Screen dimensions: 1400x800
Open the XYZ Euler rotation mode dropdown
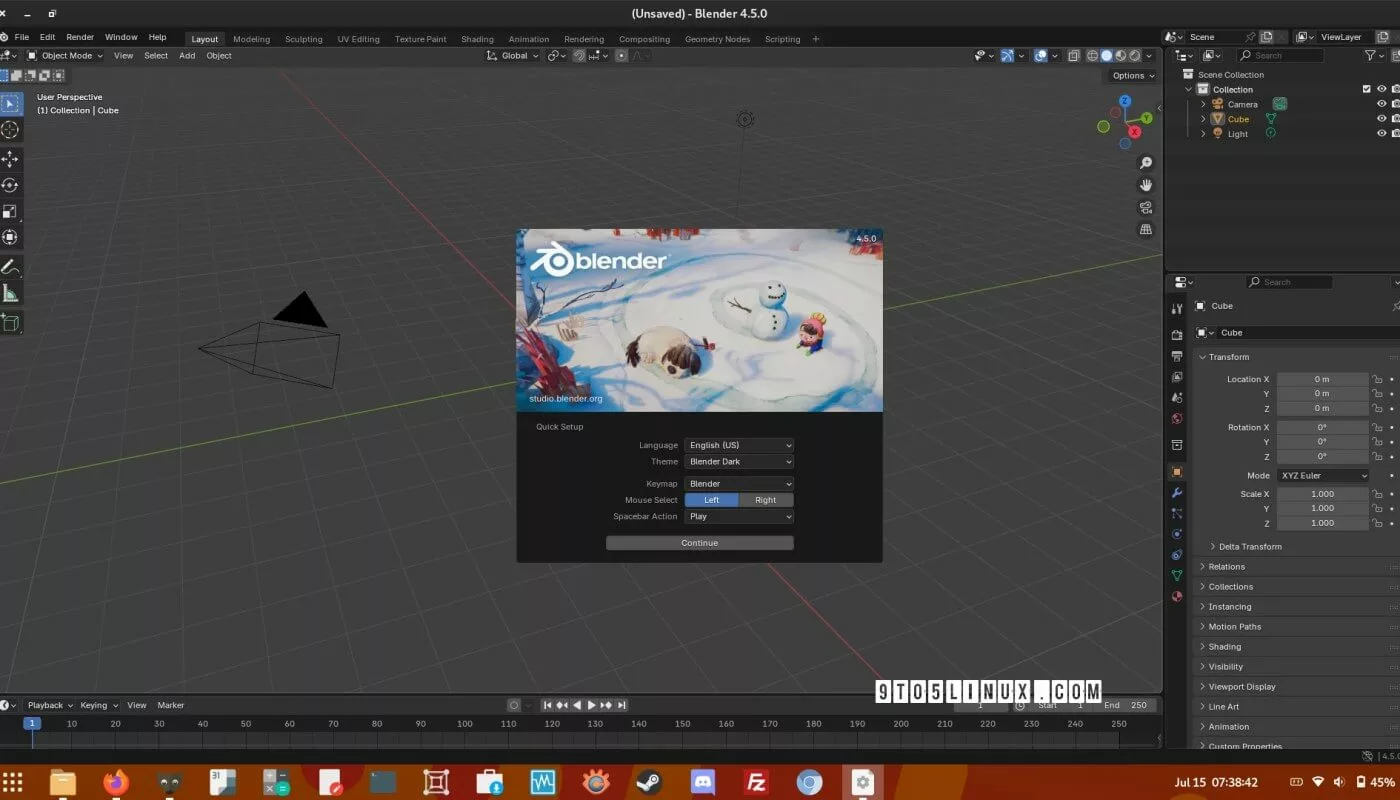(x=1323, y=476)
